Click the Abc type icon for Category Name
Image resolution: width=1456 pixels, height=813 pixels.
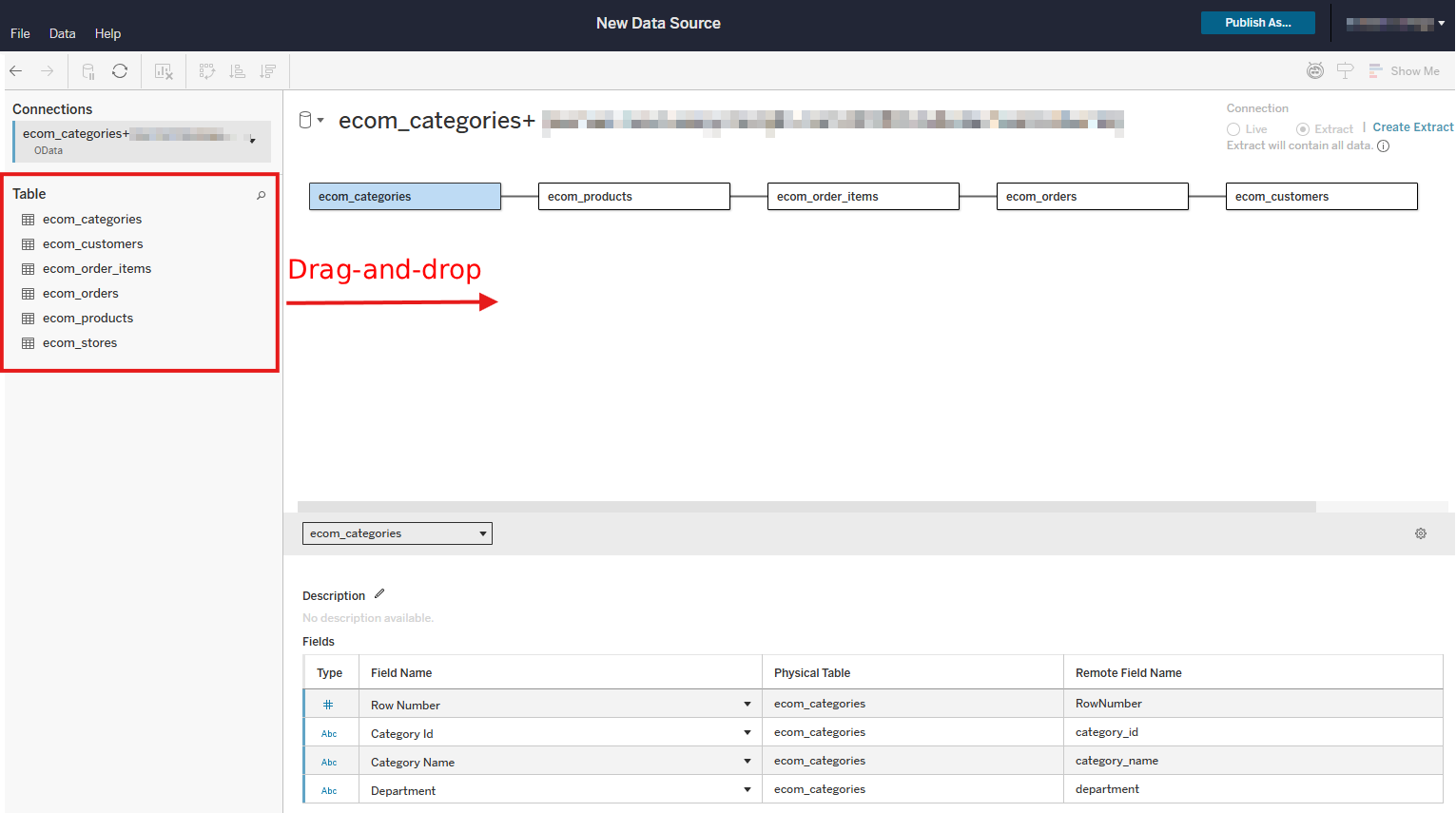(x=329, y=762)
